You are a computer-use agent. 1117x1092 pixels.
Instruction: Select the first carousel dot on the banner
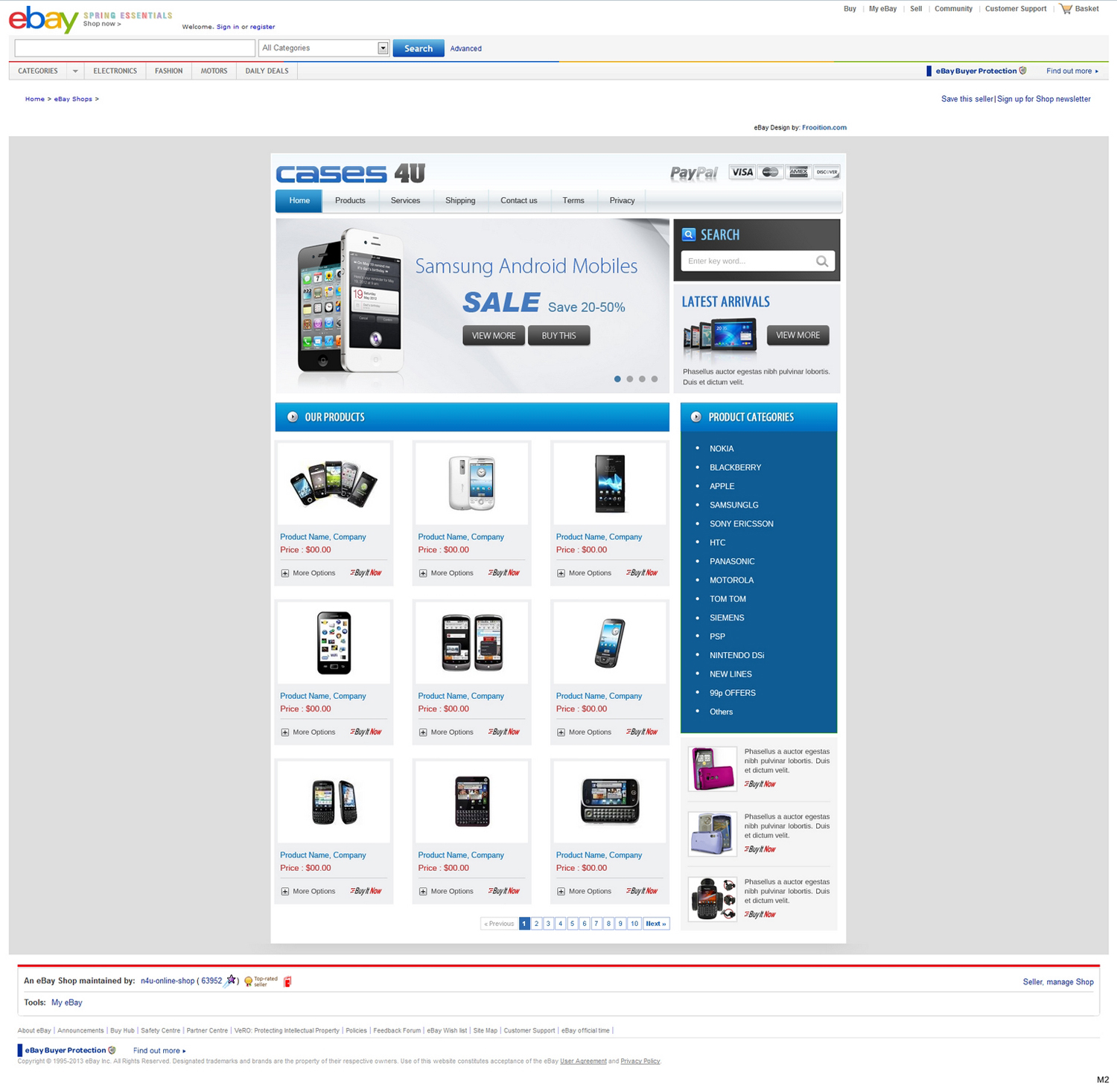pyautogui.click(x=617, y=379)
